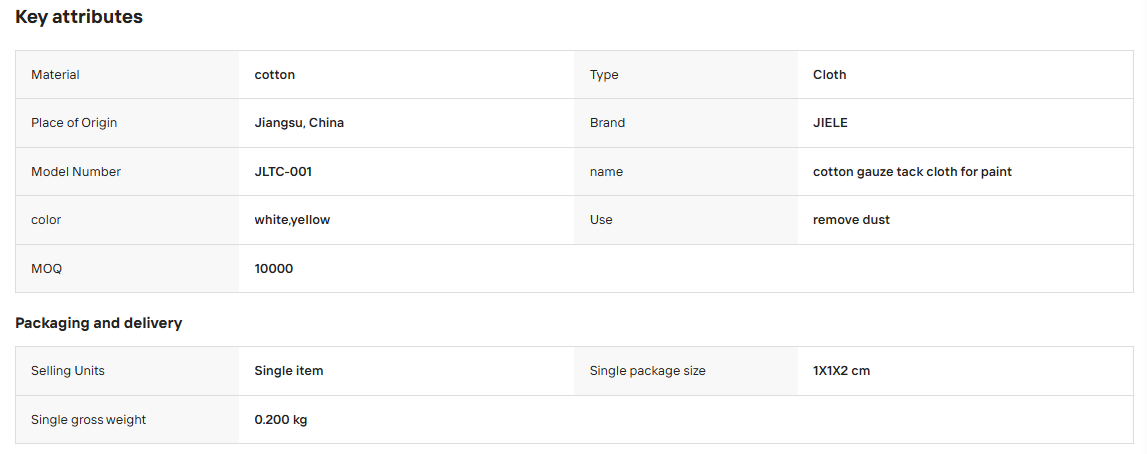This screenshot has height=454, width=1147.
Task: Select model number JLTC-001
Action: (x=283, y=172)
